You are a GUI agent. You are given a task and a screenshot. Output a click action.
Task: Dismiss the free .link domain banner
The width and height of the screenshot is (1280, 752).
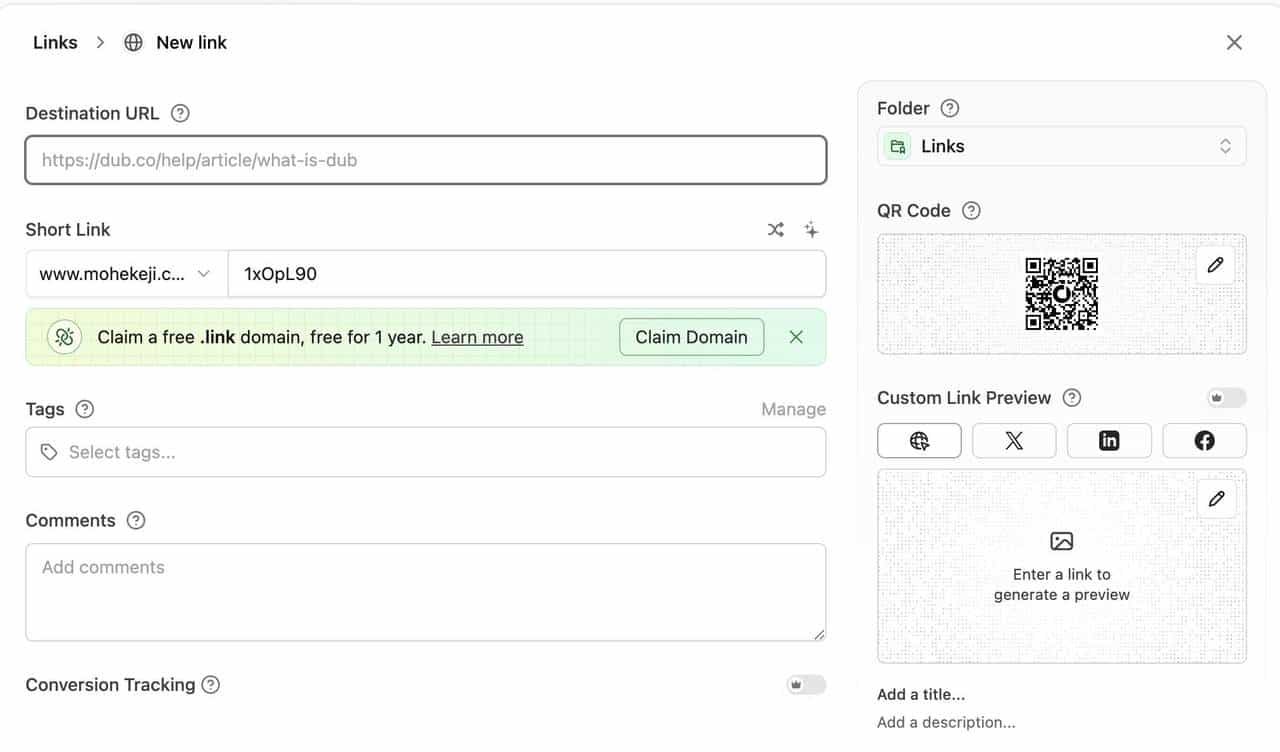(796, 337)
